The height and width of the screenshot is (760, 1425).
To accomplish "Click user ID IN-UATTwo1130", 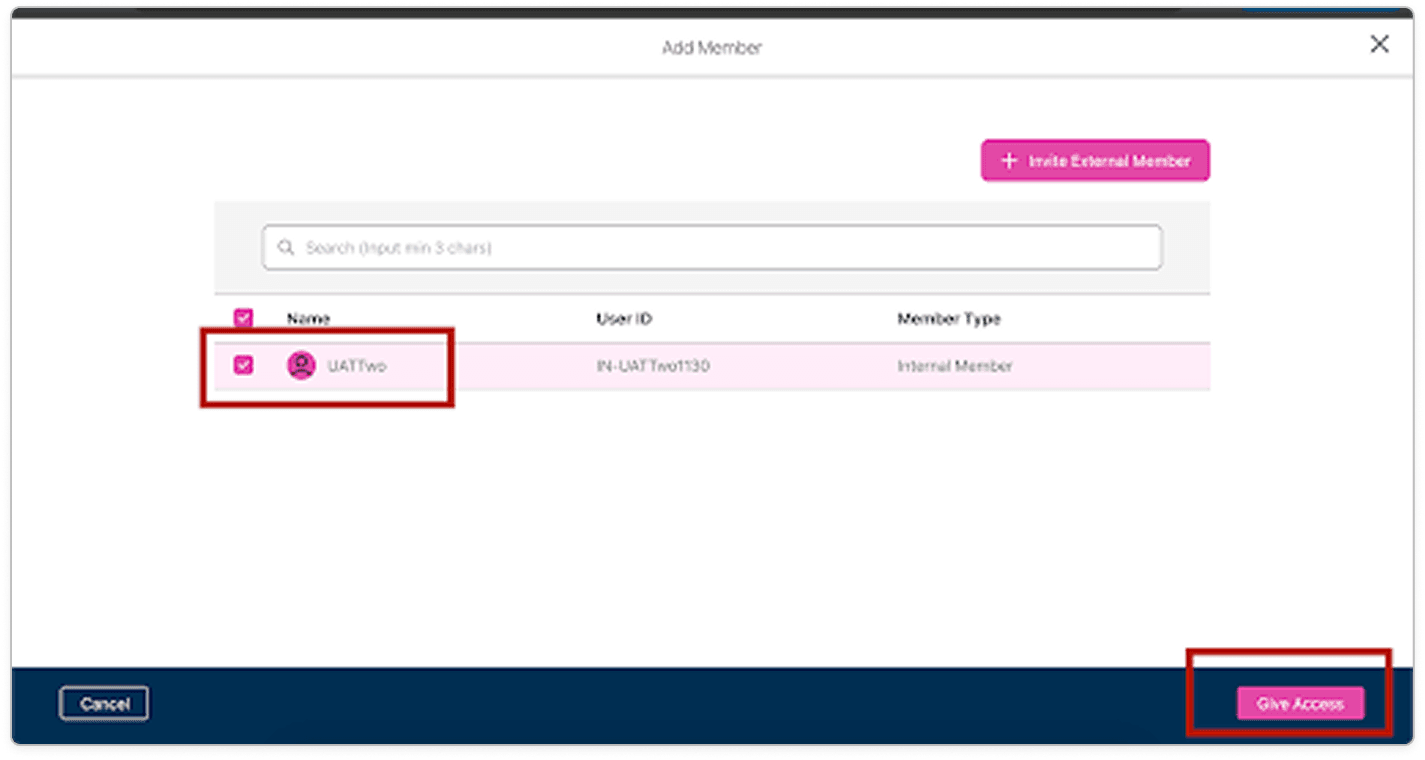I will (x=653, y=366).
